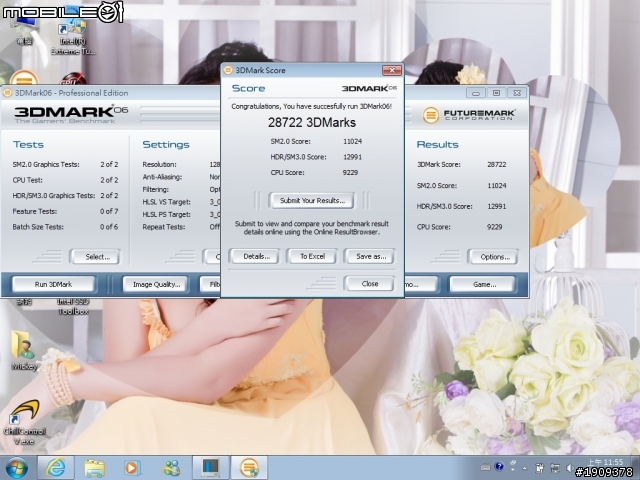Click the Futuremark Corporation logo
Screen dimensions: 640x480
point(468,115)
